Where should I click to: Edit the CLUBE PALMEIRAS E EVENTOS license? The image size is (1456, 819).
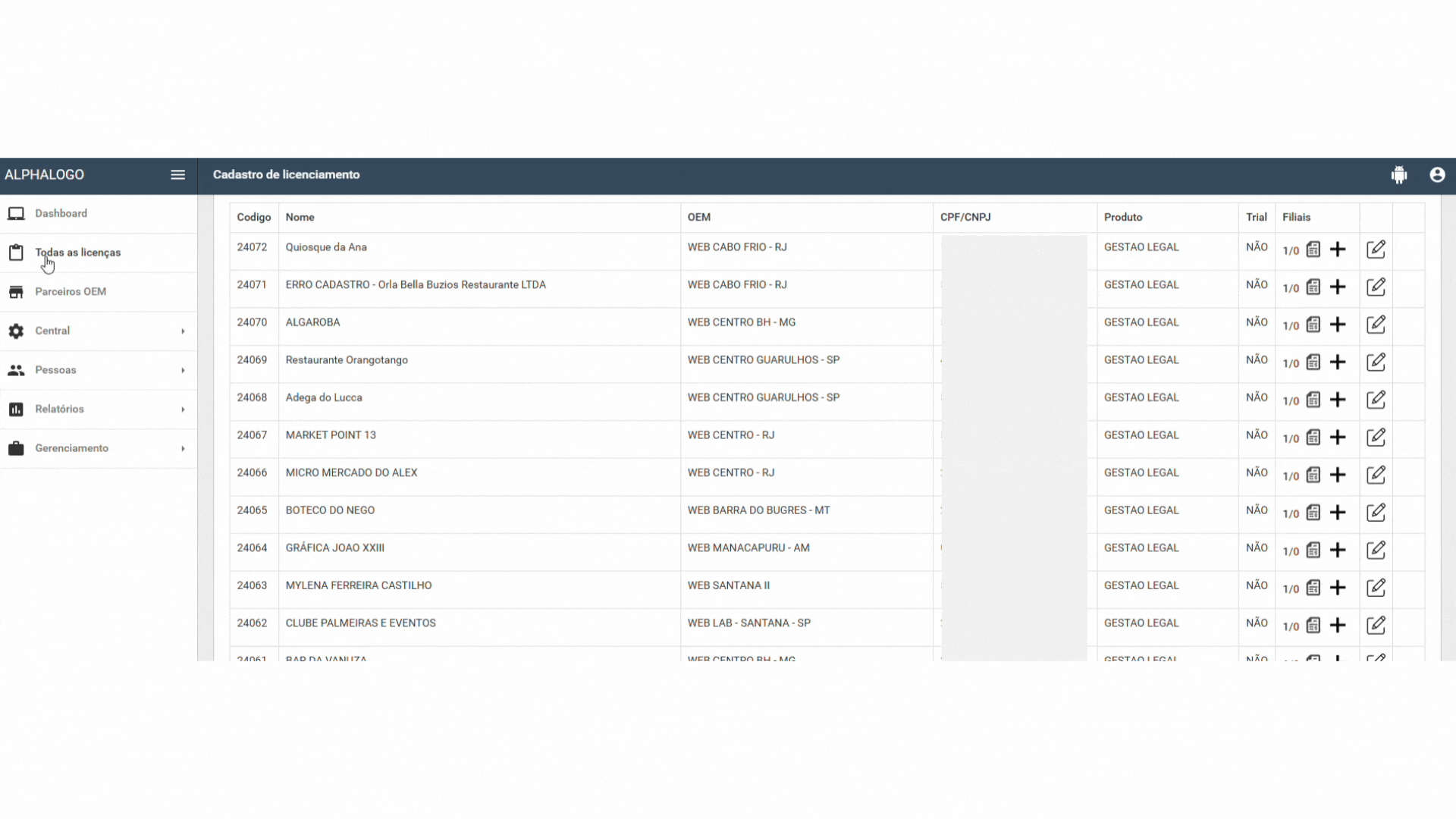1376,626
